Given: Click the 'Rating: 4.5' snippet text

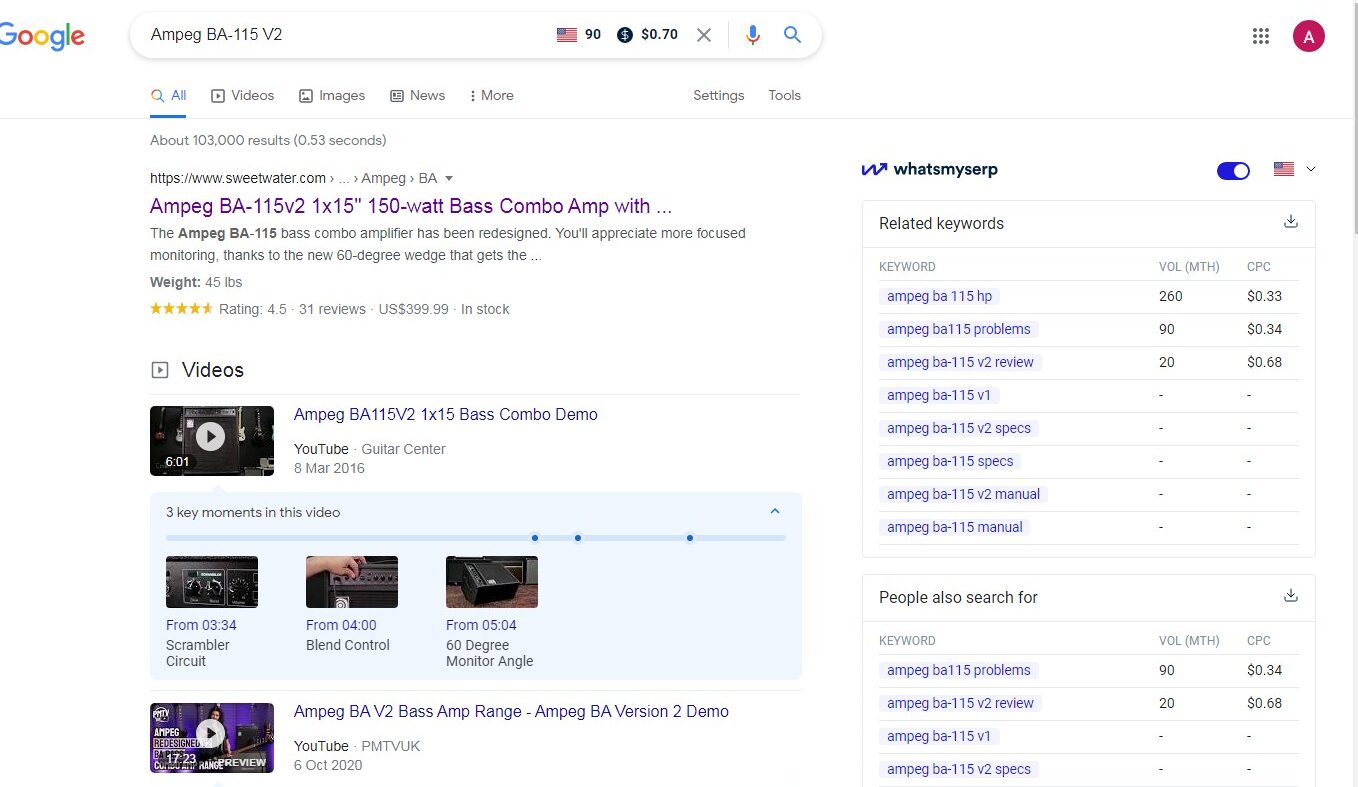Looking at the screenshot, I should coord(254,309).
